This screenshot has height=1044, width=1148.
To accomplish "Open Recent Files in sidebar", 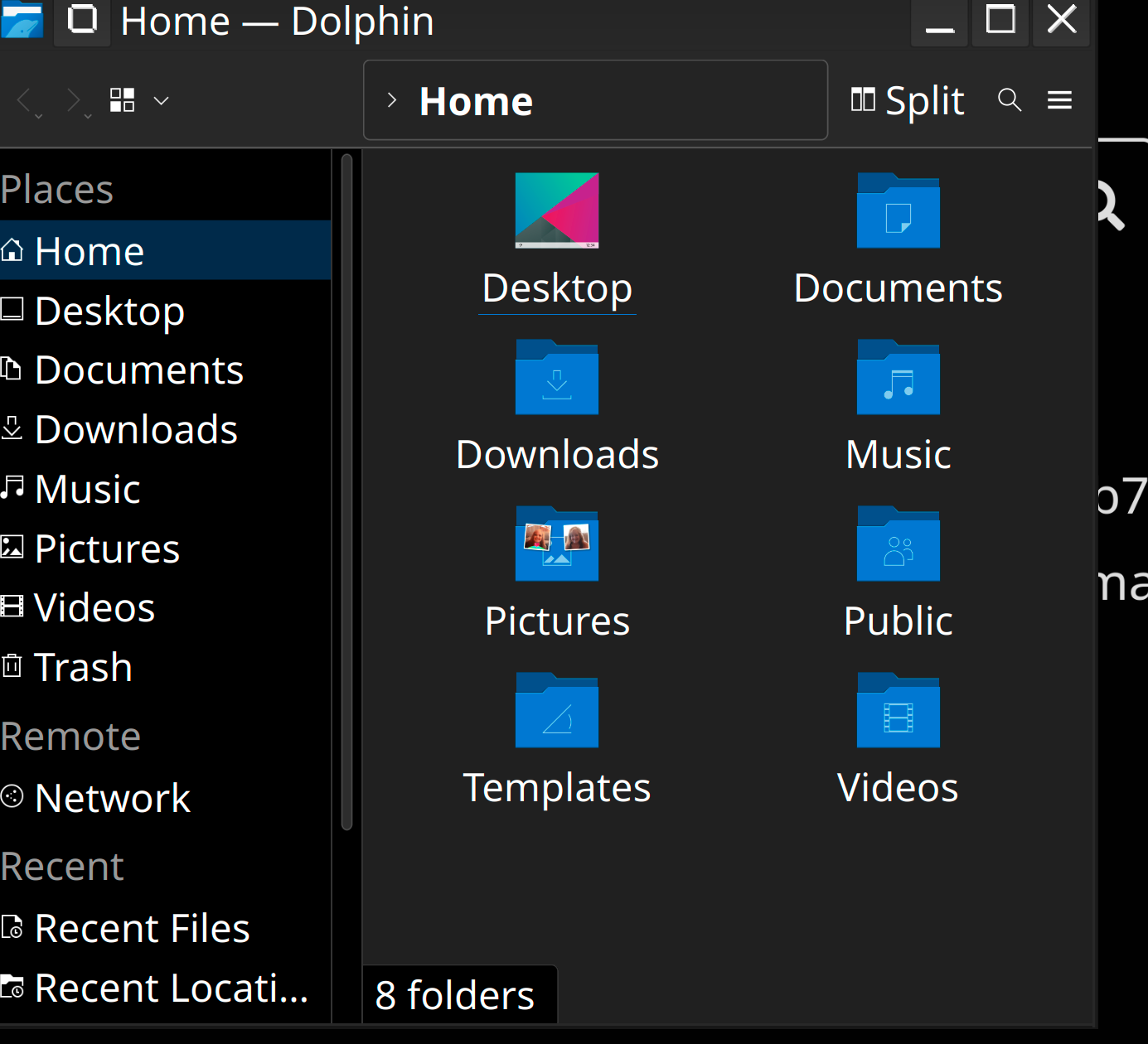I will [x=141, y=928].
